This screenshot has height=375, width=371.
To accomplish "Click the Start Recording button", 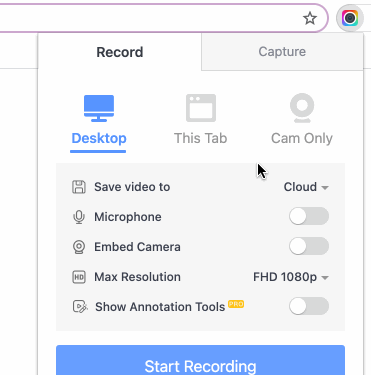I will click(x=200, y=360).
